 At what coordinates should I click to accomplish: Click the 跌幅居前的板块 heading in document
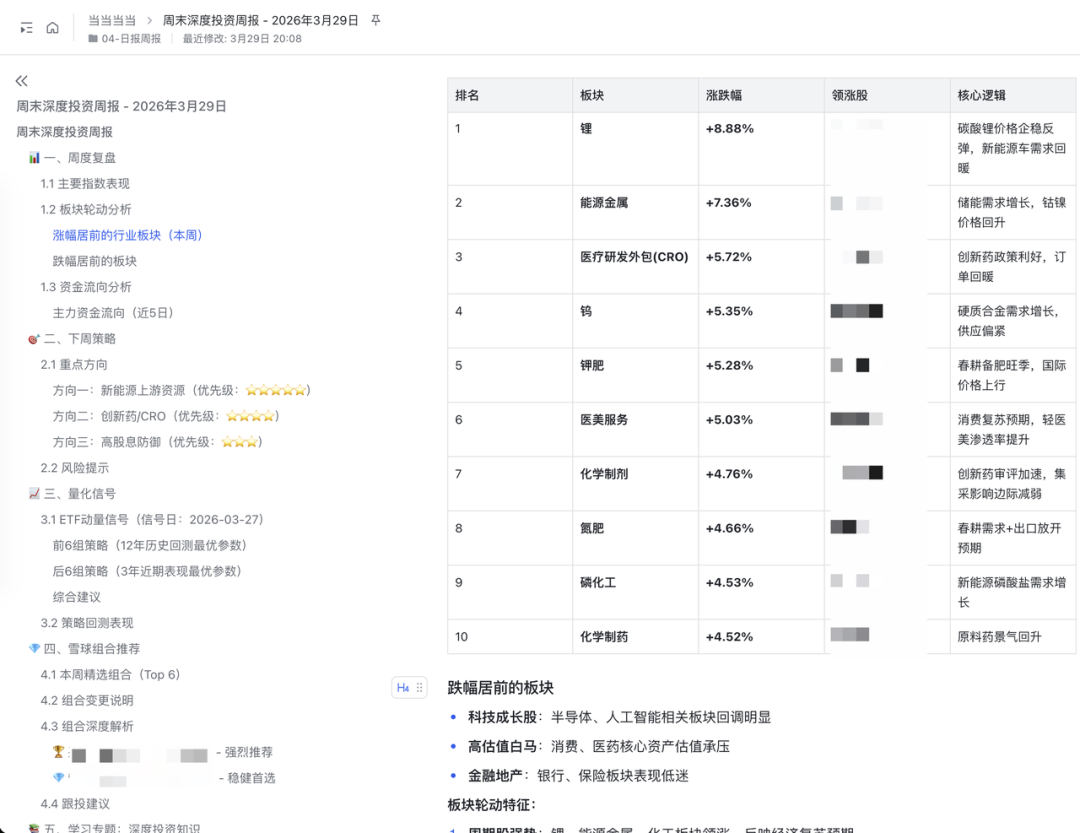pyautogui.click(x=501, y=688)
